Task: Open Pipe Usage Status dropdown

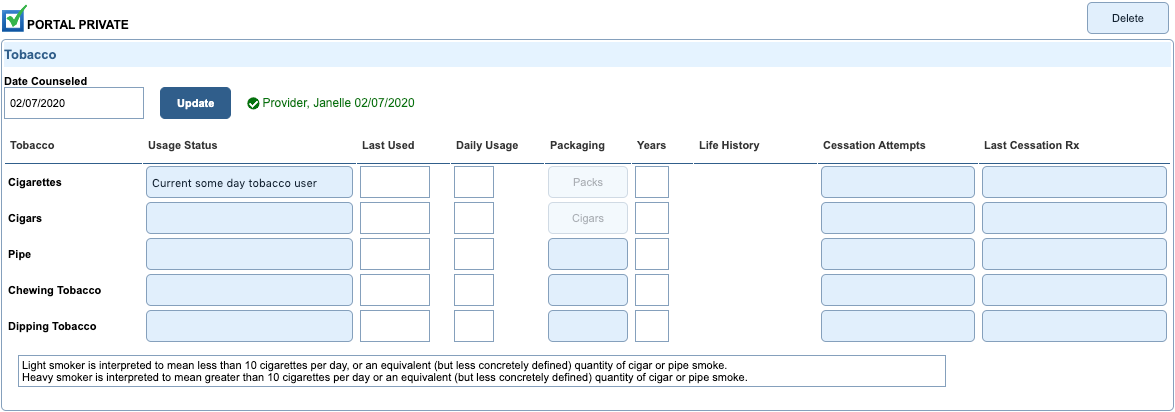Action: [249, 254]
